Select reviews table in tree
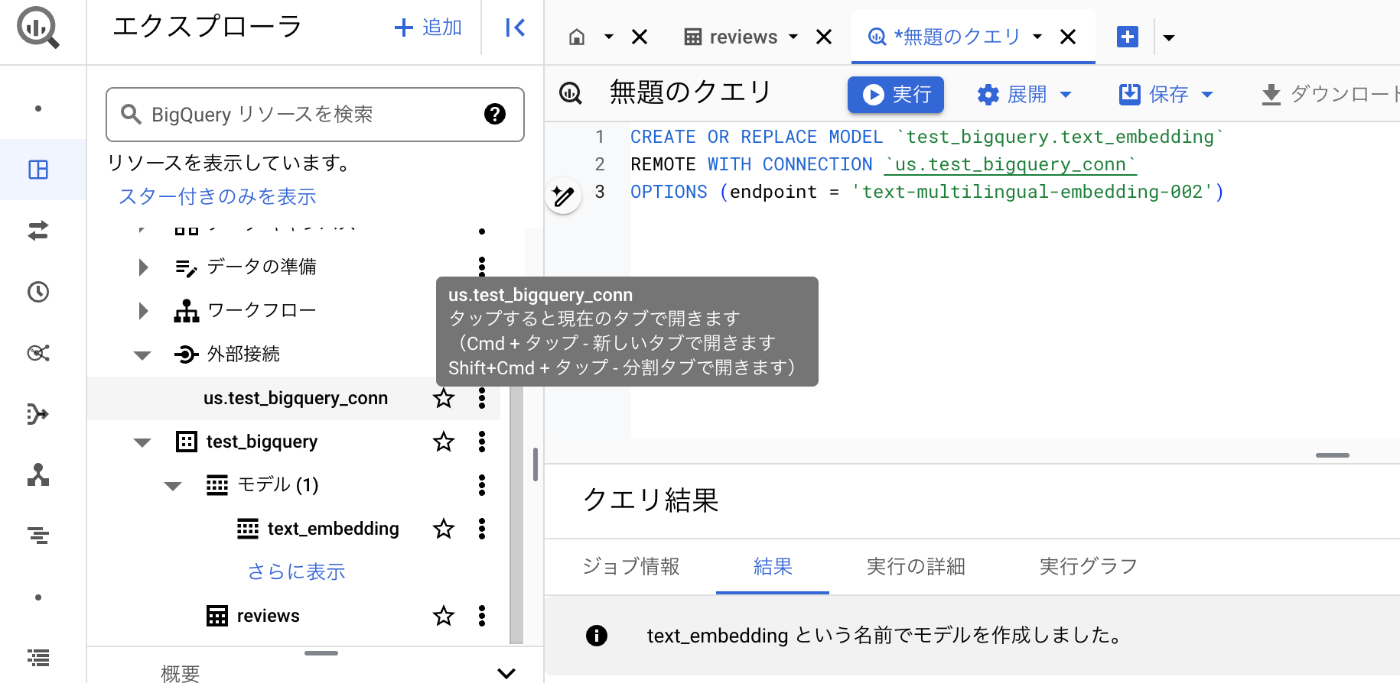 268,616
